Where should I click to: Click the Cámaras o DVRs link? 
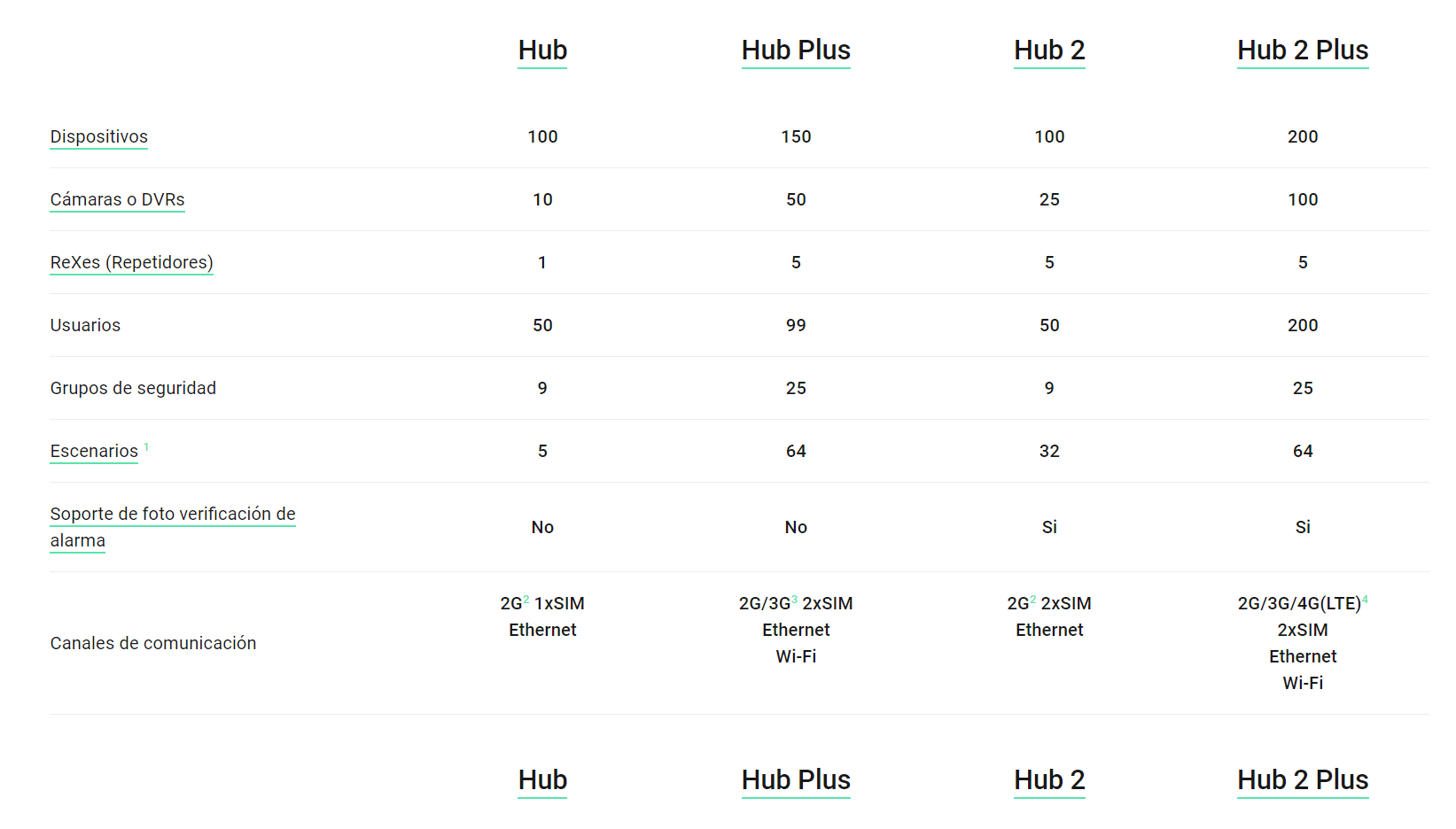pos(117,199)
